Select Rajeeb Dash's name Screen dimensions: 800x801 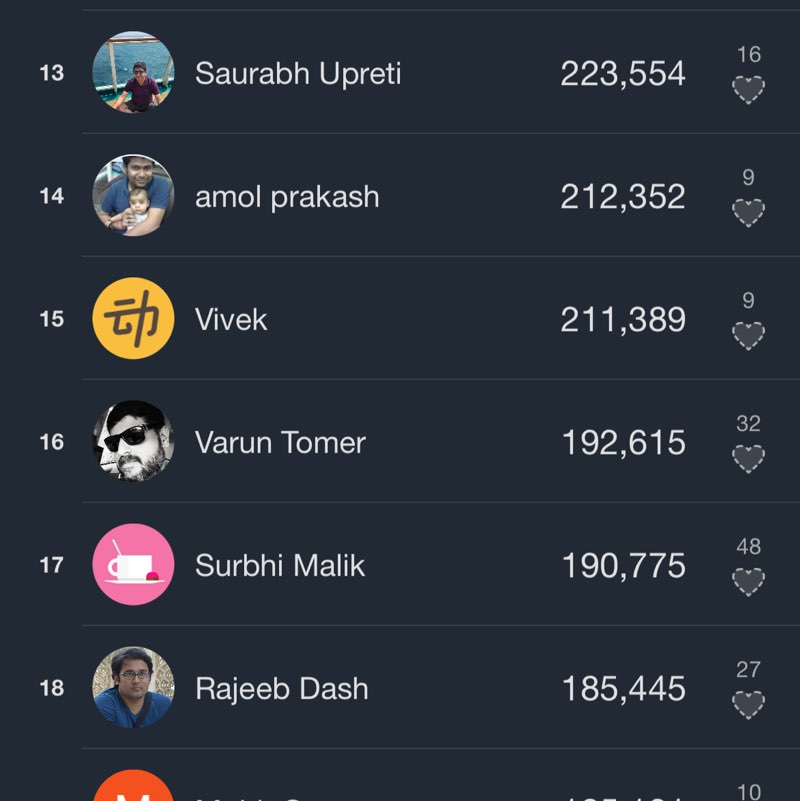tap(281, 689)
